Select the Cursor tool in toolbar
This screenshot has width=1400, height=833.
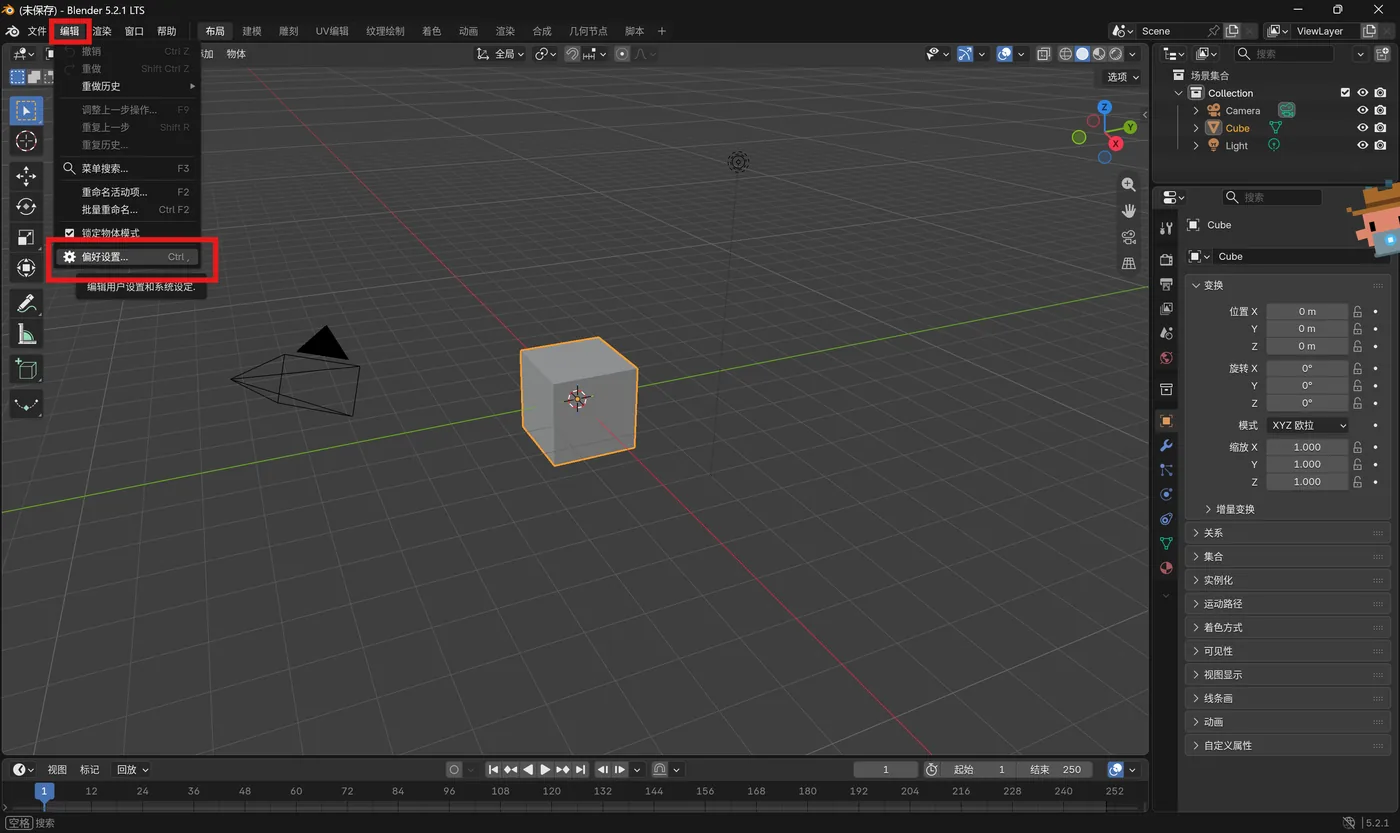click(26, 141)
